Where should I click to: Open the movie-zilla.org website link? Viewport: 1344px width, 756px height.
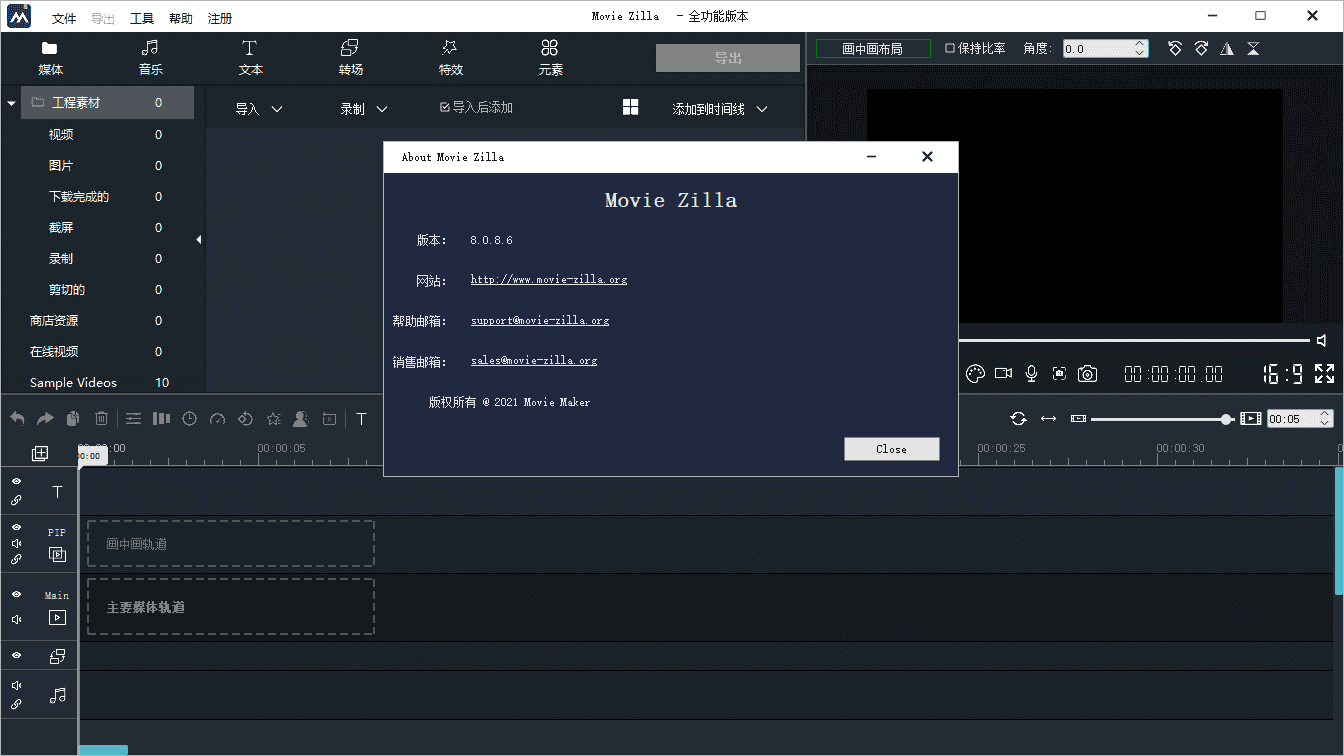[x=549, y=280]
